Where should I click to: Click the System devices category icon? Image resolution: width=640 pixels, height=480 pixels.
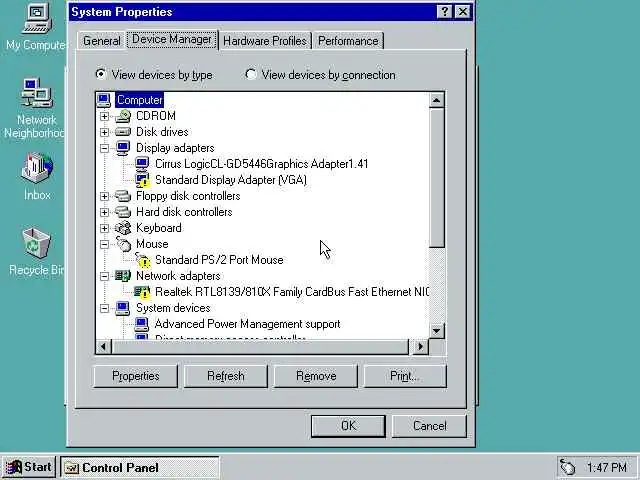123,308
